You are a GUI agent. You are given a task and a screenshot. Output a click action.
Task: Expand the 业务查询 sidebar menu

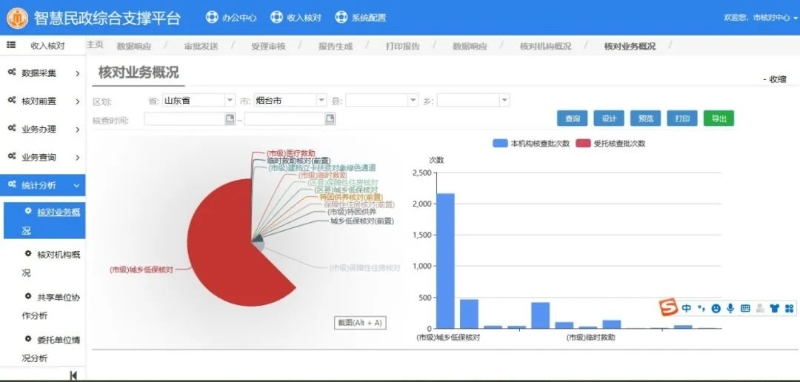pyautogui.click(x=43, y=158)
